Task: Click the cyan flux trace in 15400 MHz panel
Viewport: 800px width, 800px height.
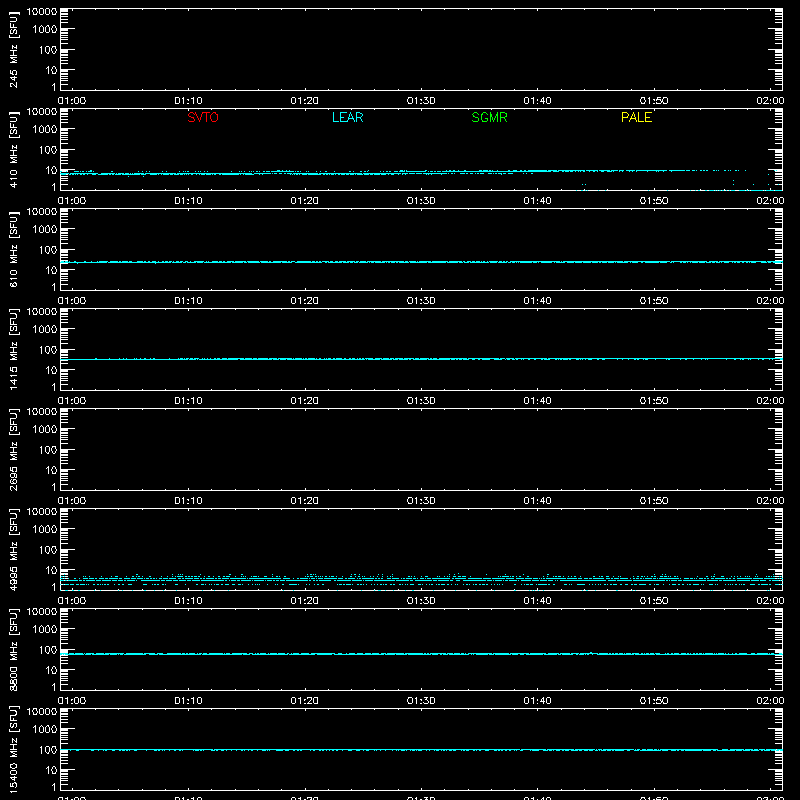Action: click(x=421, y=750)
